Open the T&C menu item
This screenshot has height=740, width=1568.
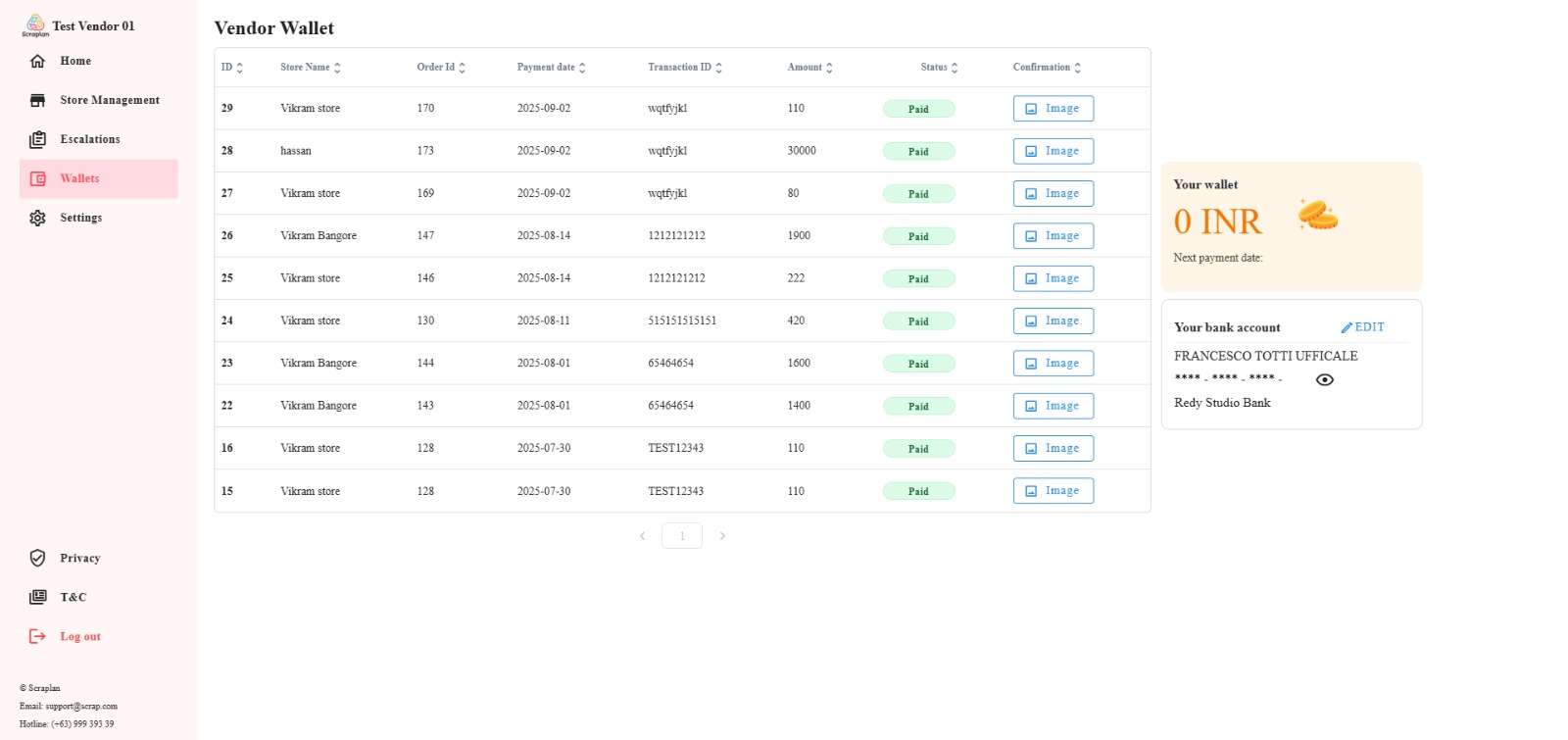pos(99,597)
